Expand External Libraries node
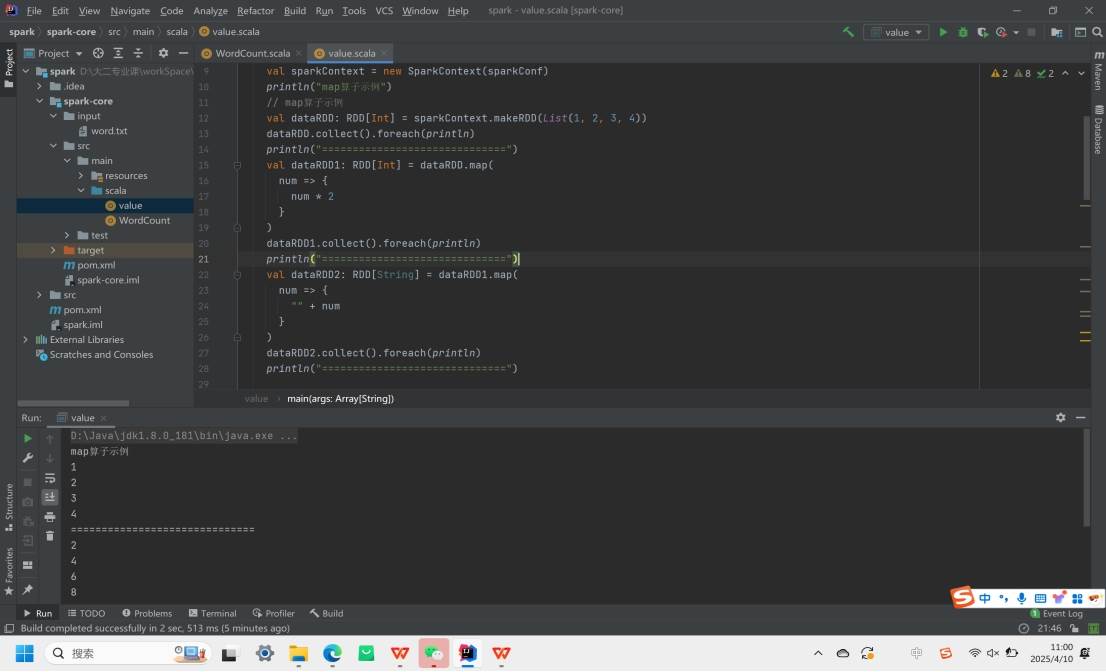The width and height of the screenshot is (1106, 672). 26,339
